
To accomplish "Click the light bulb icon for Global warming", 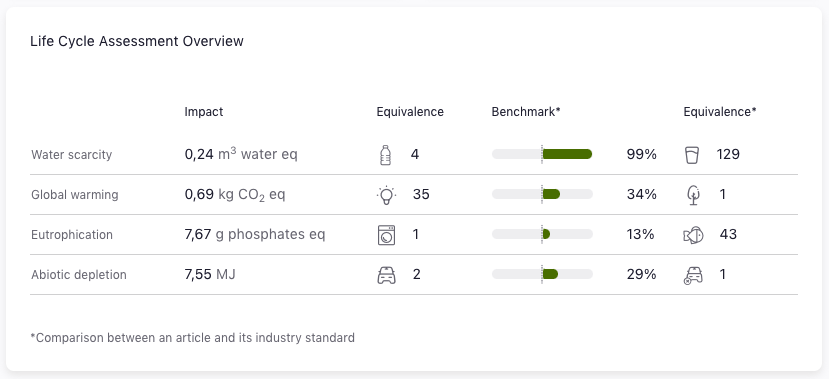I will (x=386, y=195).
